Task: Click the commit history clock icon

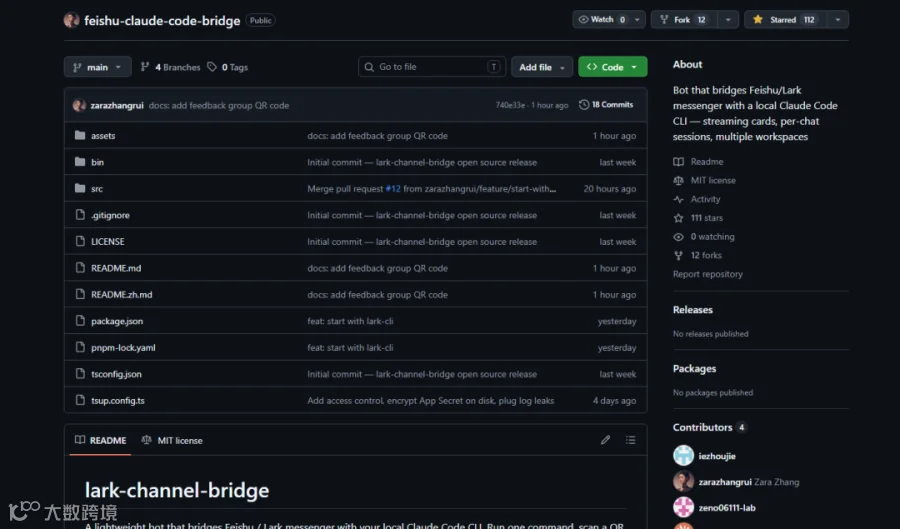Action: [584, 104]
